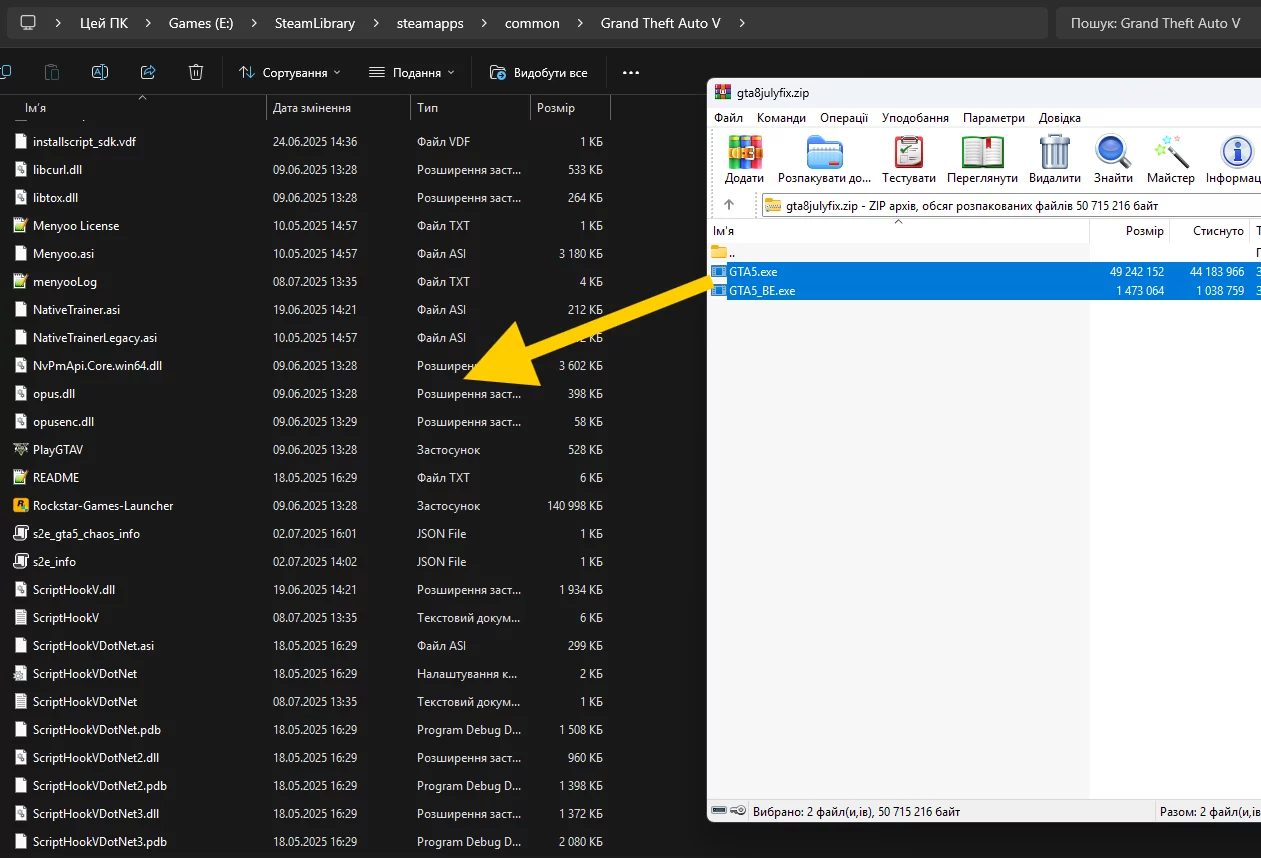Click Explorer share icon
1261x858 pixels.
click(148, 72)
